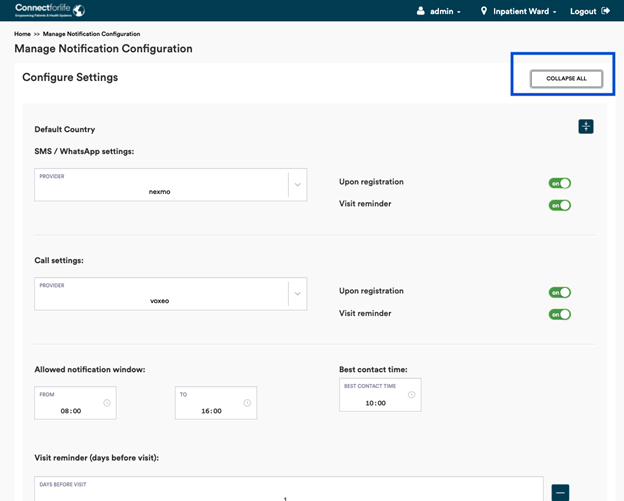Go to Home breadcrumb link
624x501 pixels.
(x=22, y=34)
